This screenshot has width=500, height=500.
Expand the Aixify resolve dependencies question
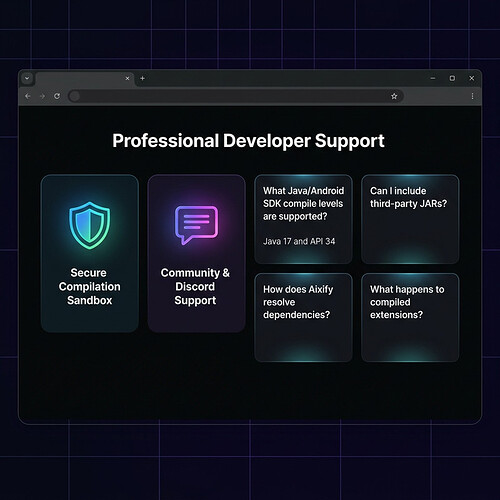point(303,317)
